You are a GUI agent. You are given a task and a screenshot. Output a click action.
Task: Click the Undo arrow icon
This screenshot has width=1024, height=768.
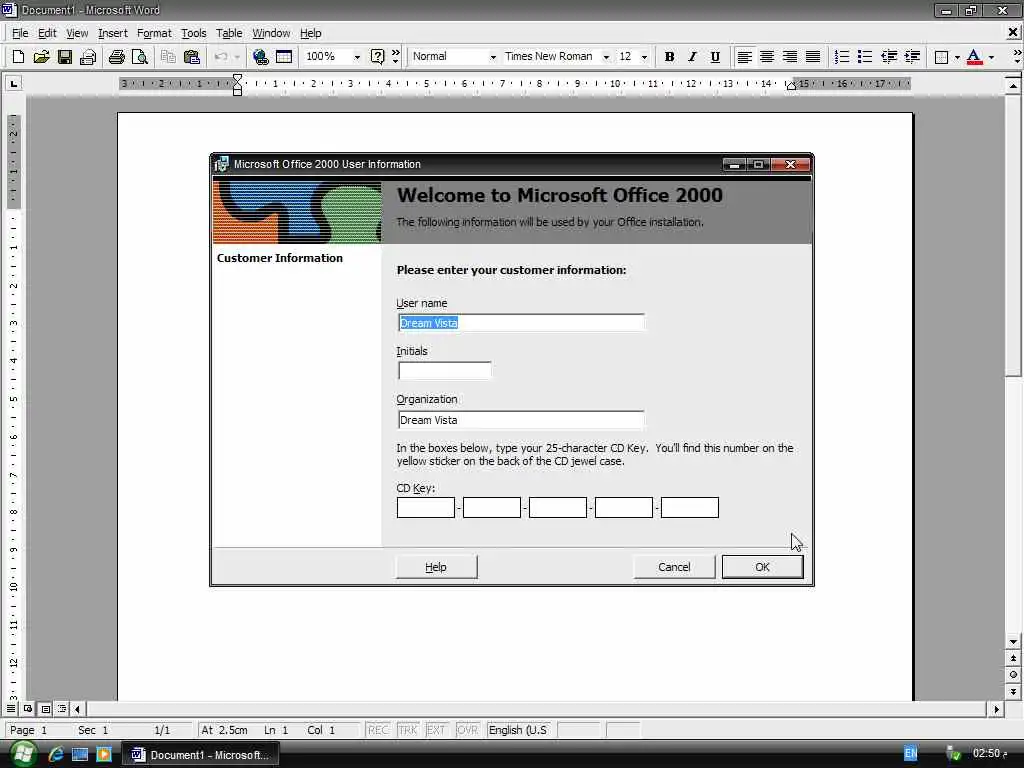(x=221, y=57)
